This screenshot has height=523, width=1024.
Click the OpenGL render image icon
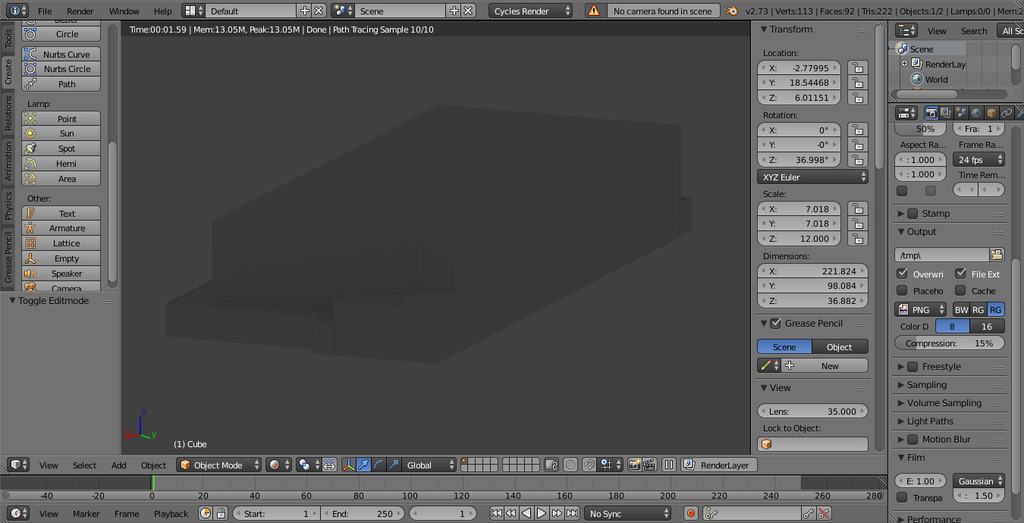[633, 465]
